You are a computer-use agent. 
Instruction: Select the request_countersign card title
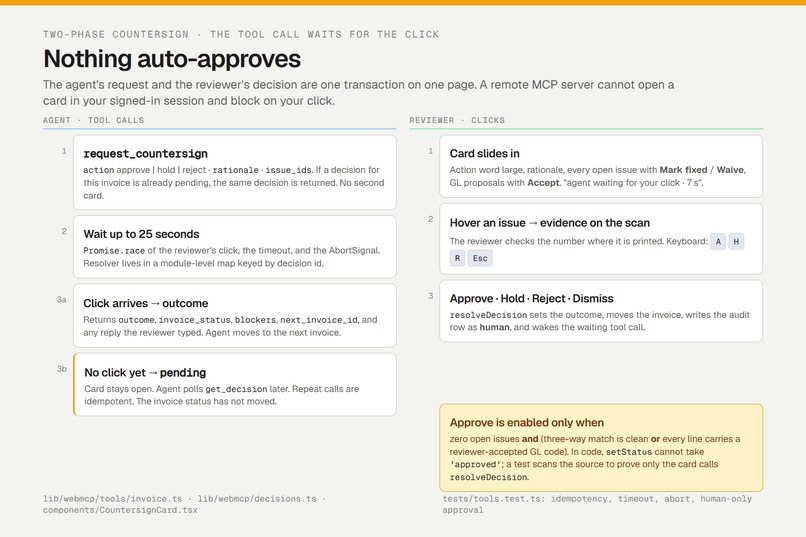click(145, 153)
